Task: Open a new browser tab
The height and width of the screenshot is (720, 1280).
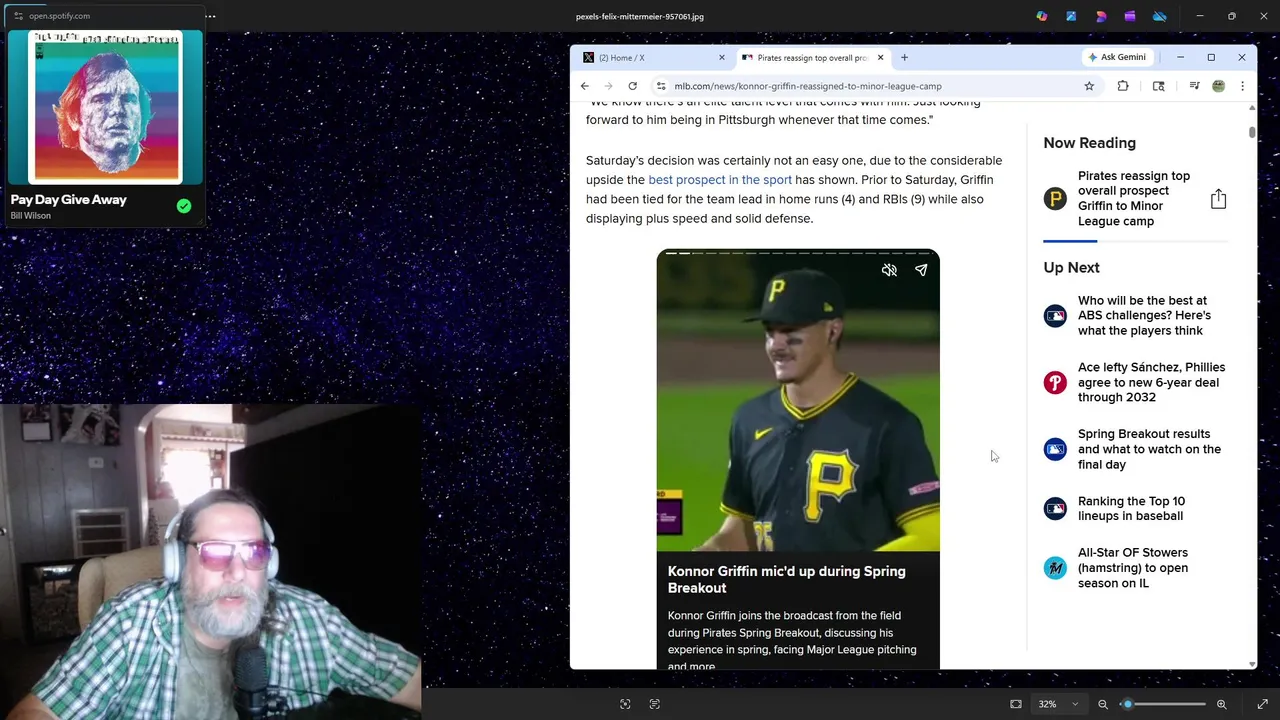Action: [x=904, y=58]
